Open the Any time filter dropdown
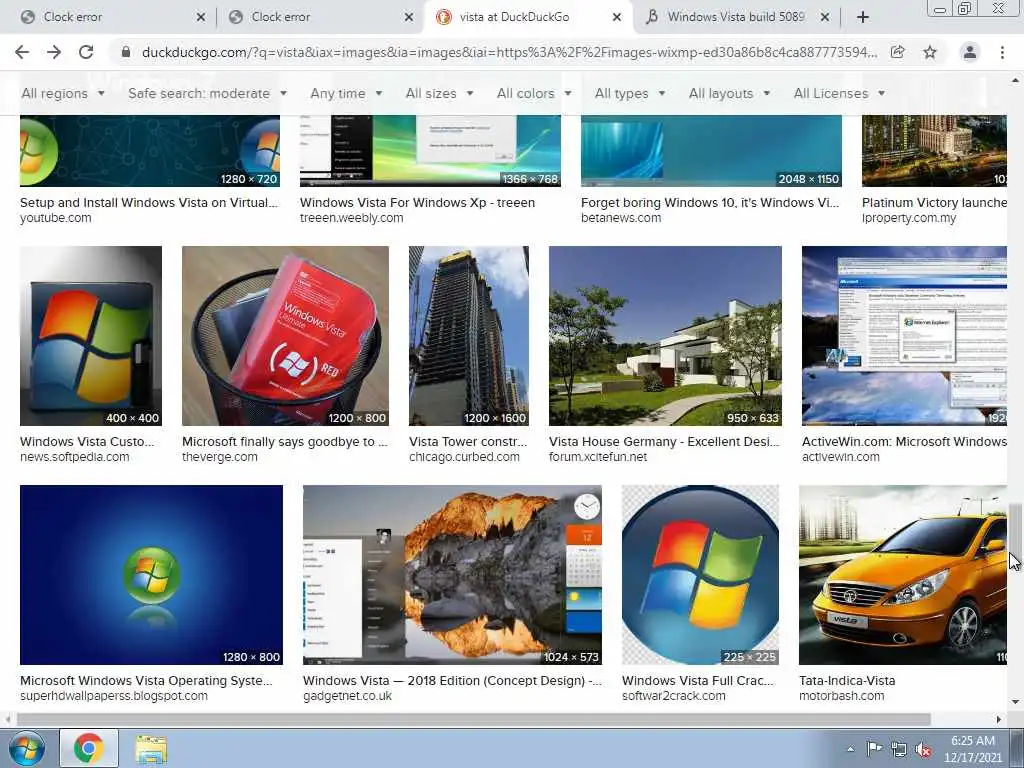 pos(345,93)
